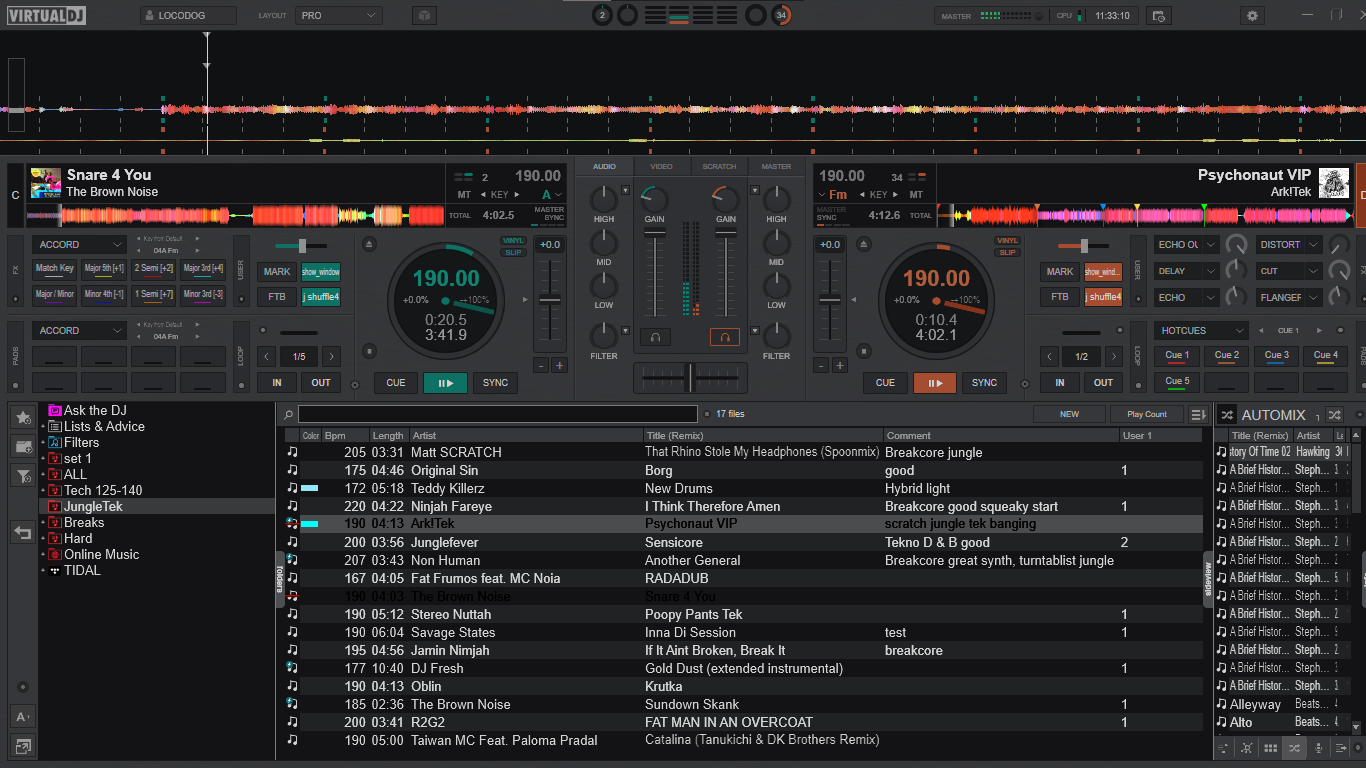The width and height of the screenshot is (1366, 768).
Task: Stop the left deck with the square button
Action: tap(369, 351)
